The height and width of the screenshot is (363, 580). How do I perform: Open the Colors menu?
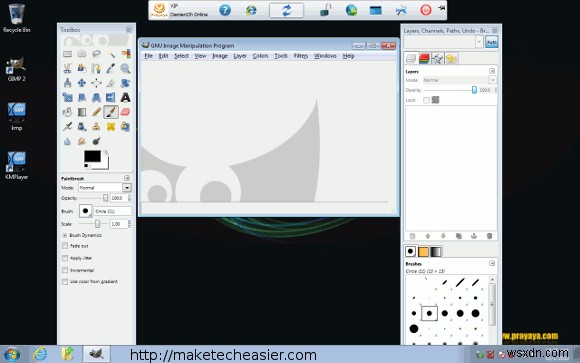(x=260, y=56)
